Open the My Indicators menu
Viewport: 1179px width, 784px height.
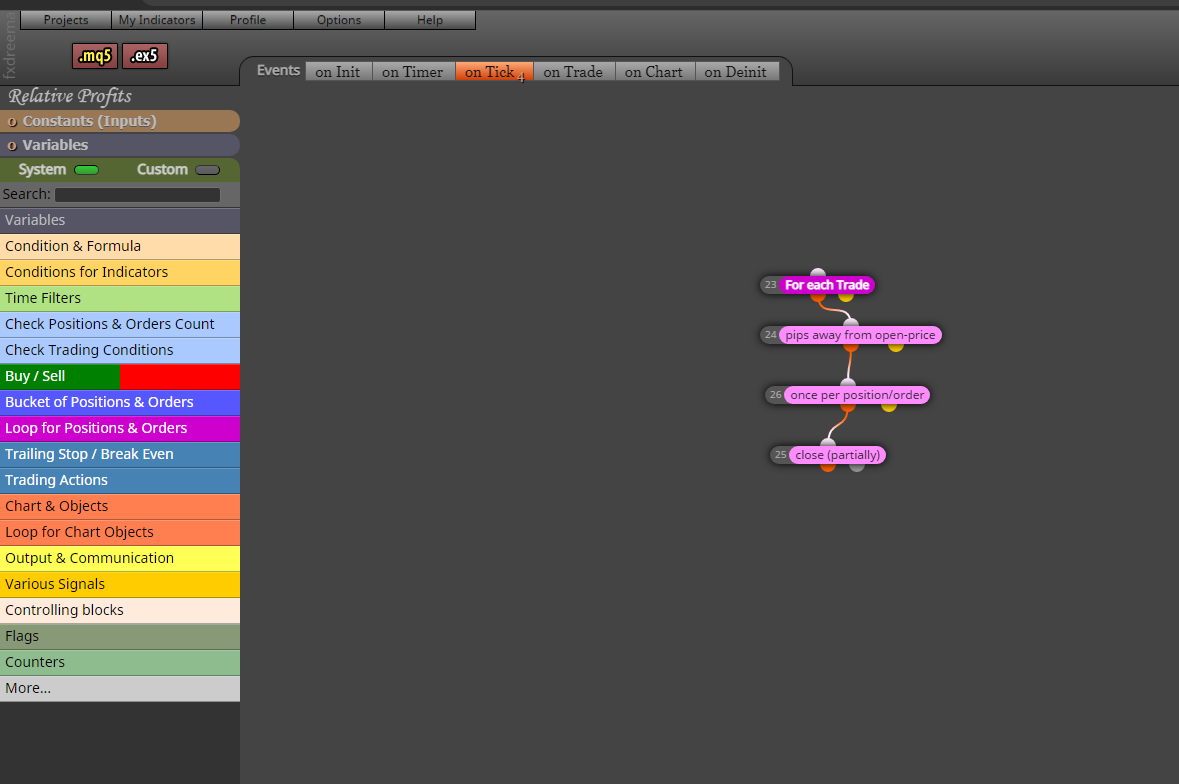point(156,20)
